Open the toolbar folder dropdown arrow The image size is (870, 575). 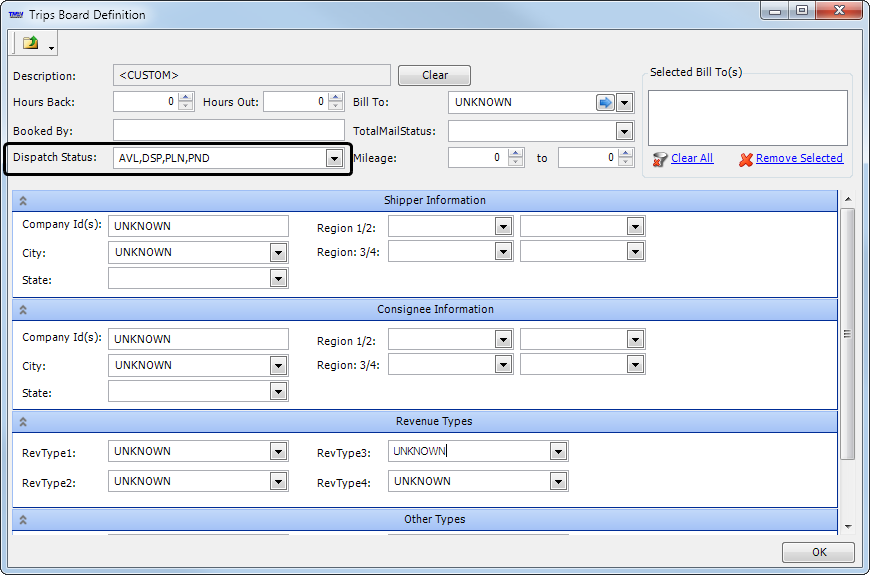[x=51, y=46]
